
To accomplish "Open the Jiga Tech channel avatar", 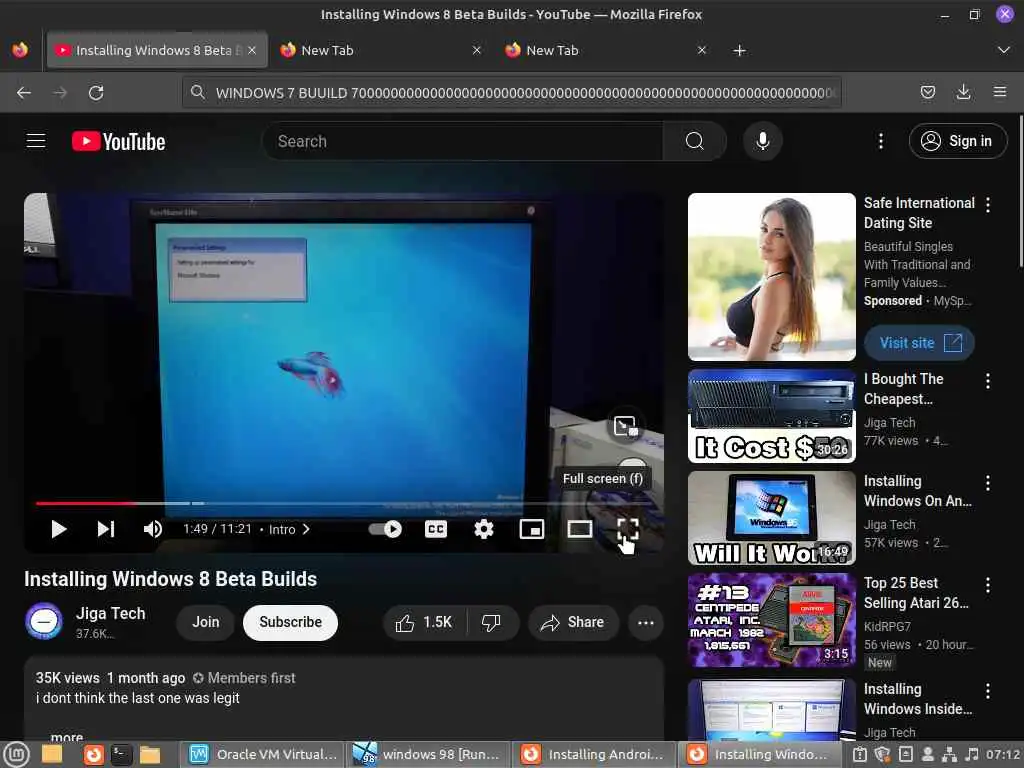I will [x=44, y=621].
